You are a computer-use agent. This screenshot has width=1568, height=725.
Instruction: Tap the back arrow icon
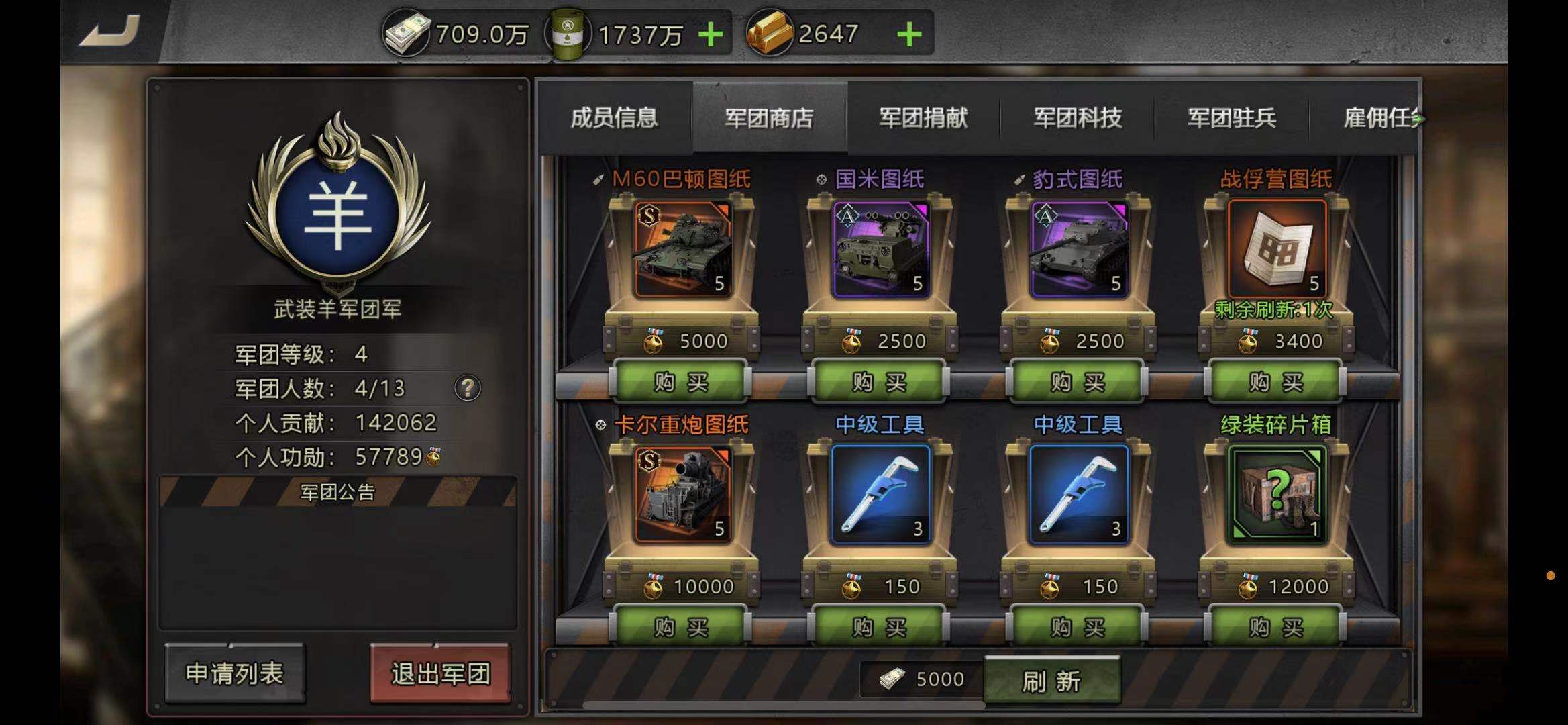[110, 31]
